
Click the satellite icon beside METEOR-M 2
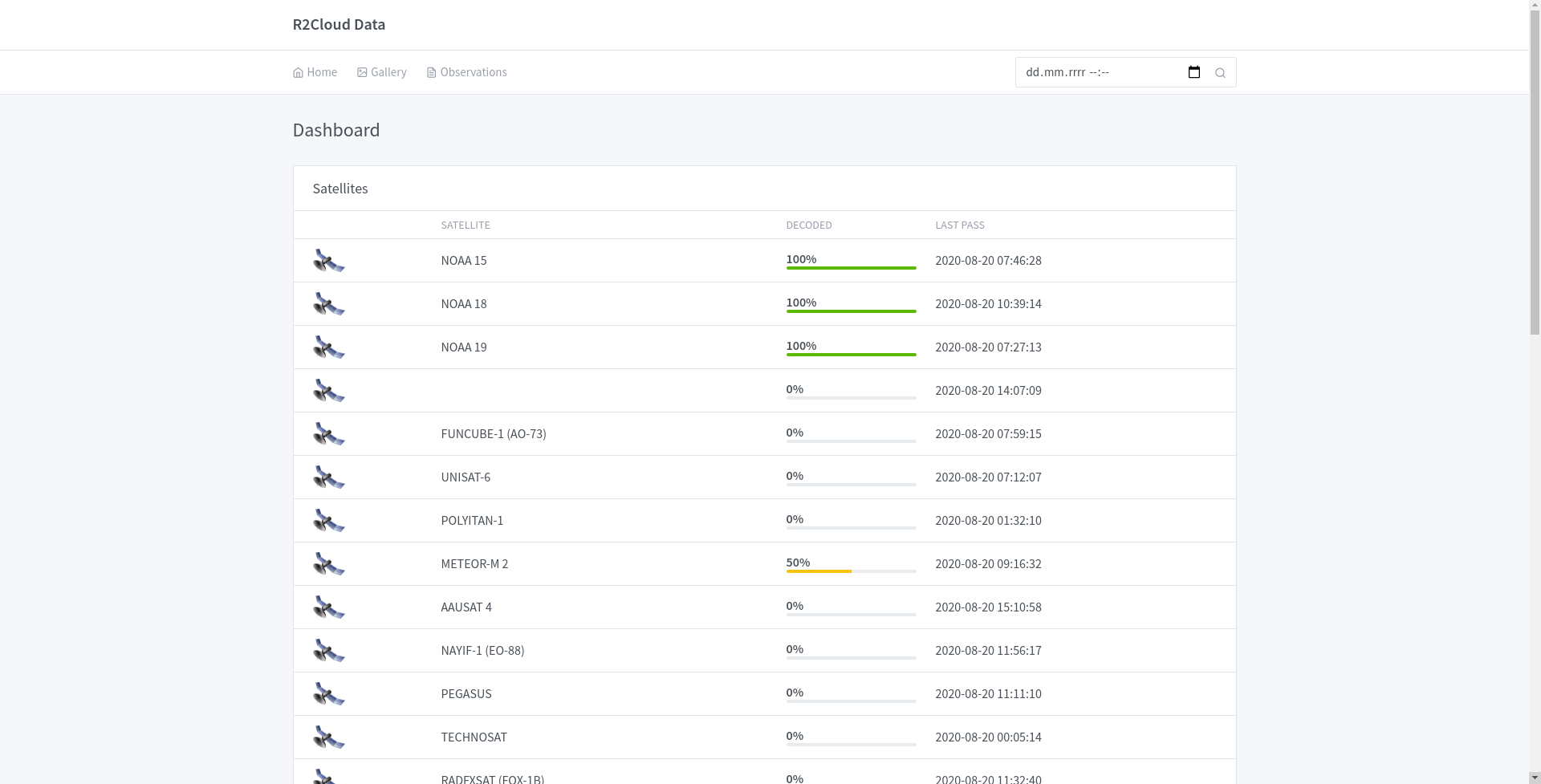pyautogui.click(x=329, y=564)
